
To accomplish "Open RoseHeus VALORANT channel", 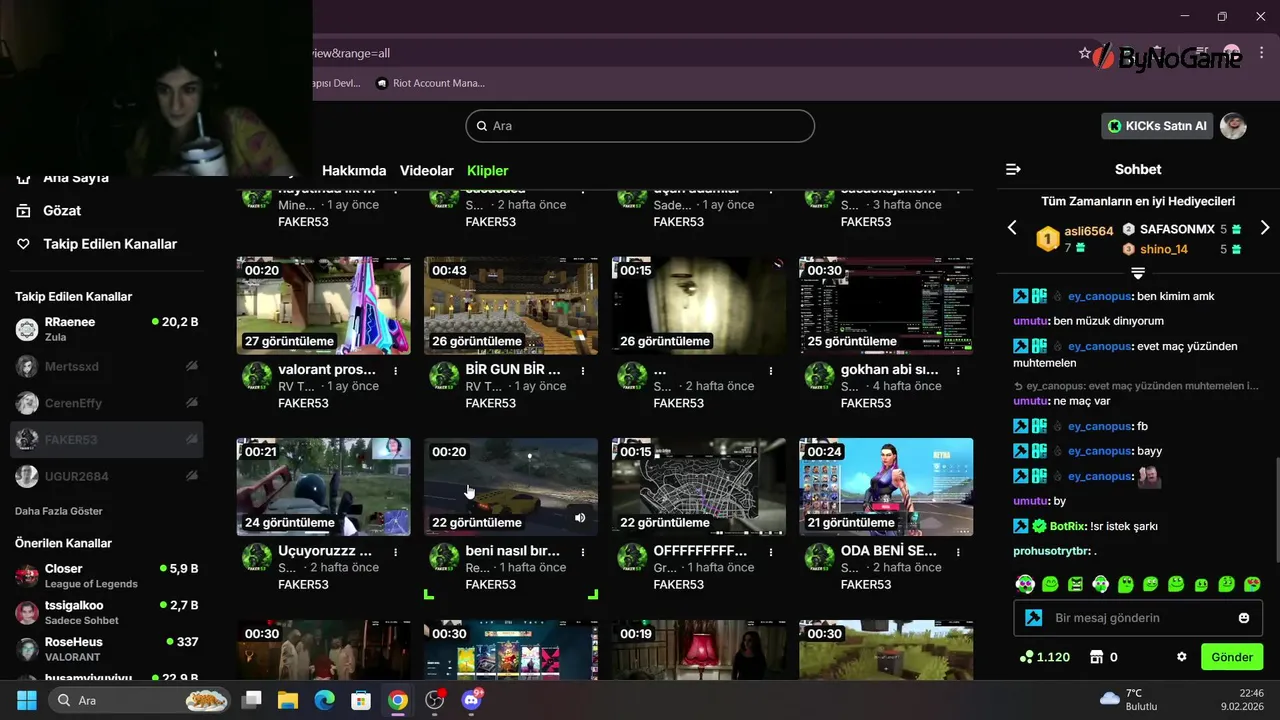I will [107, 649].
